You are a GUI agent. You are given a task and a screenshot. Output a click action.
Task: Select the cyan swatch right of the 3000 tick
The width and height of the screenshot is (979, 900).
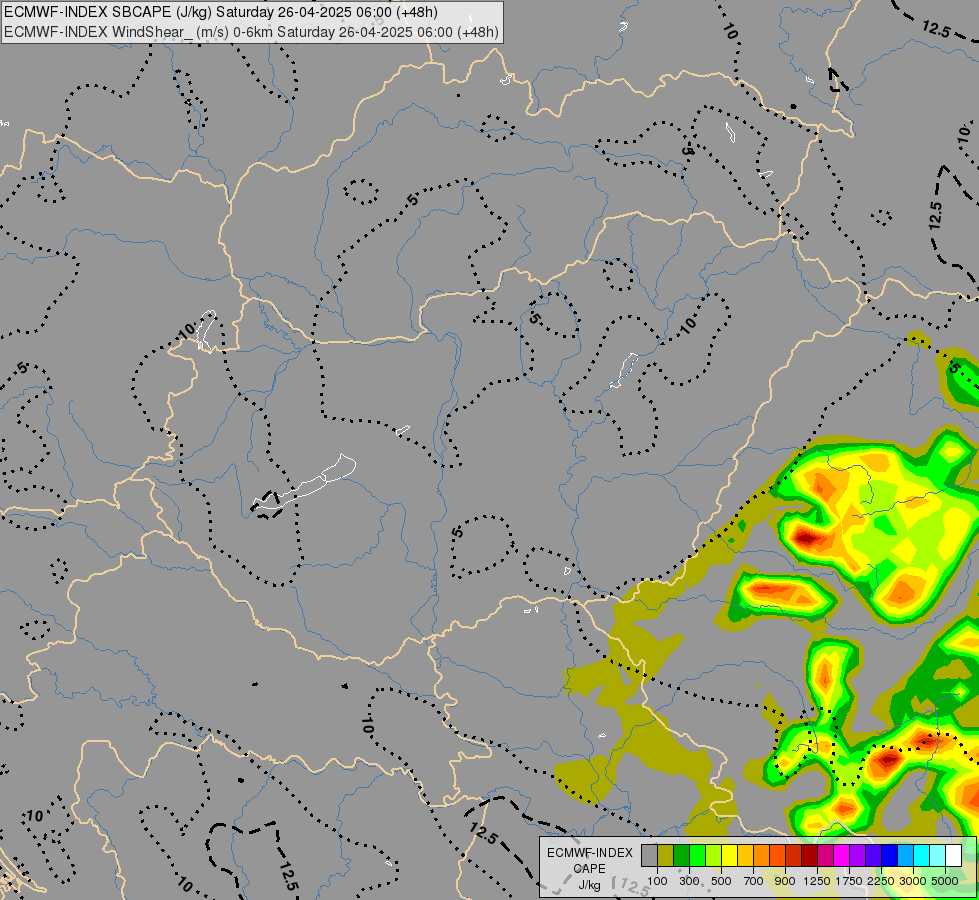922,856
